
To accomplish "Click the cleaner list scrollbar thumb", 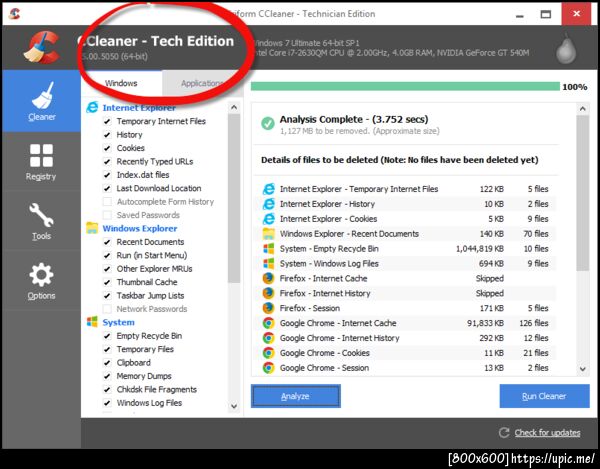I will (x=234, y=198).
